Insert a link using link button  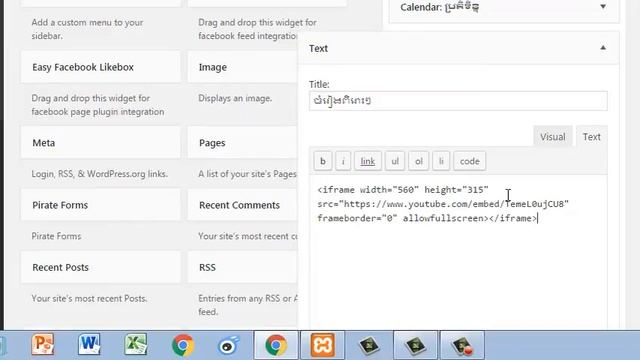tap(368, 161)
